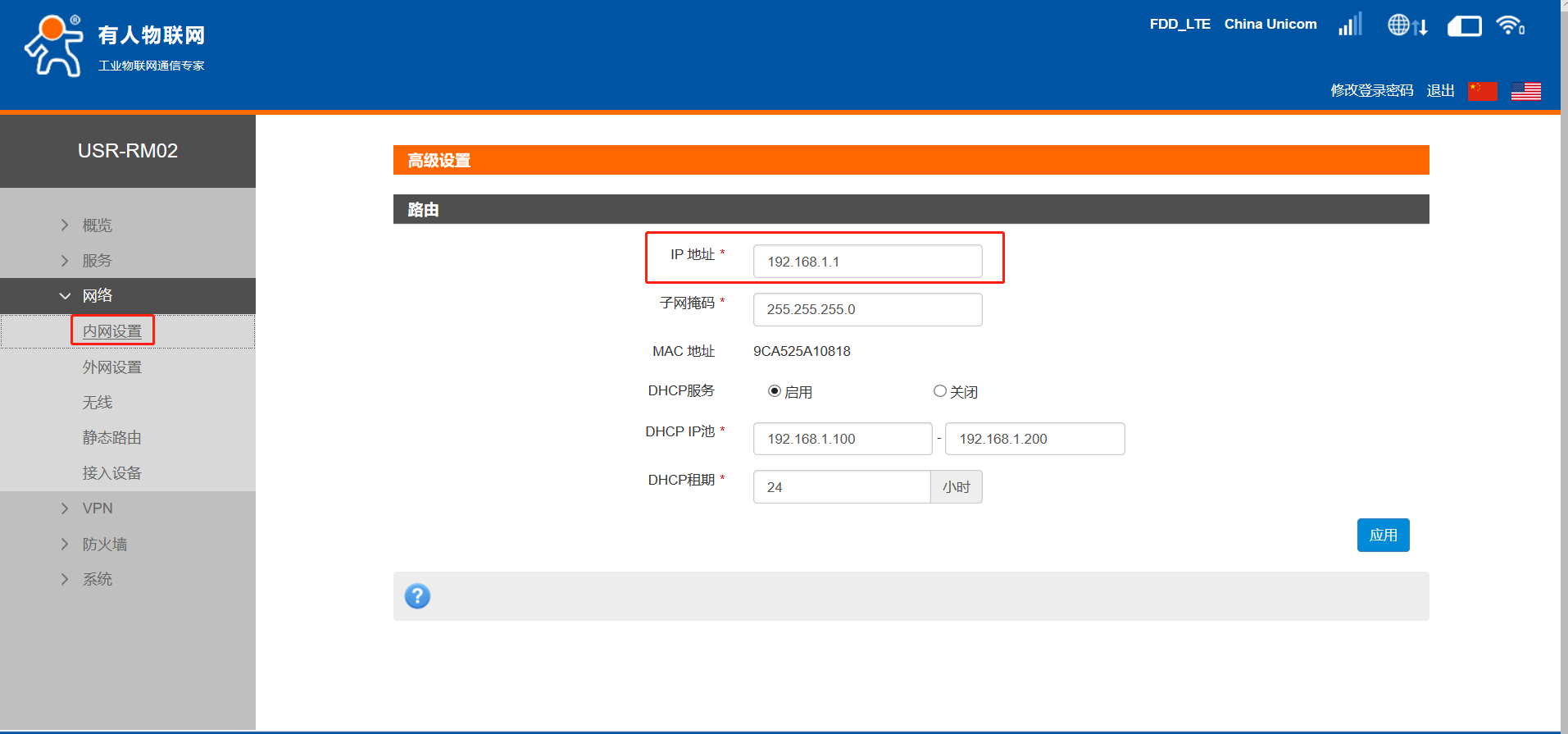Viewport: 1568px width, 734px height.
Task: Open 外网设置 submenu item
Action: [112, 367]
